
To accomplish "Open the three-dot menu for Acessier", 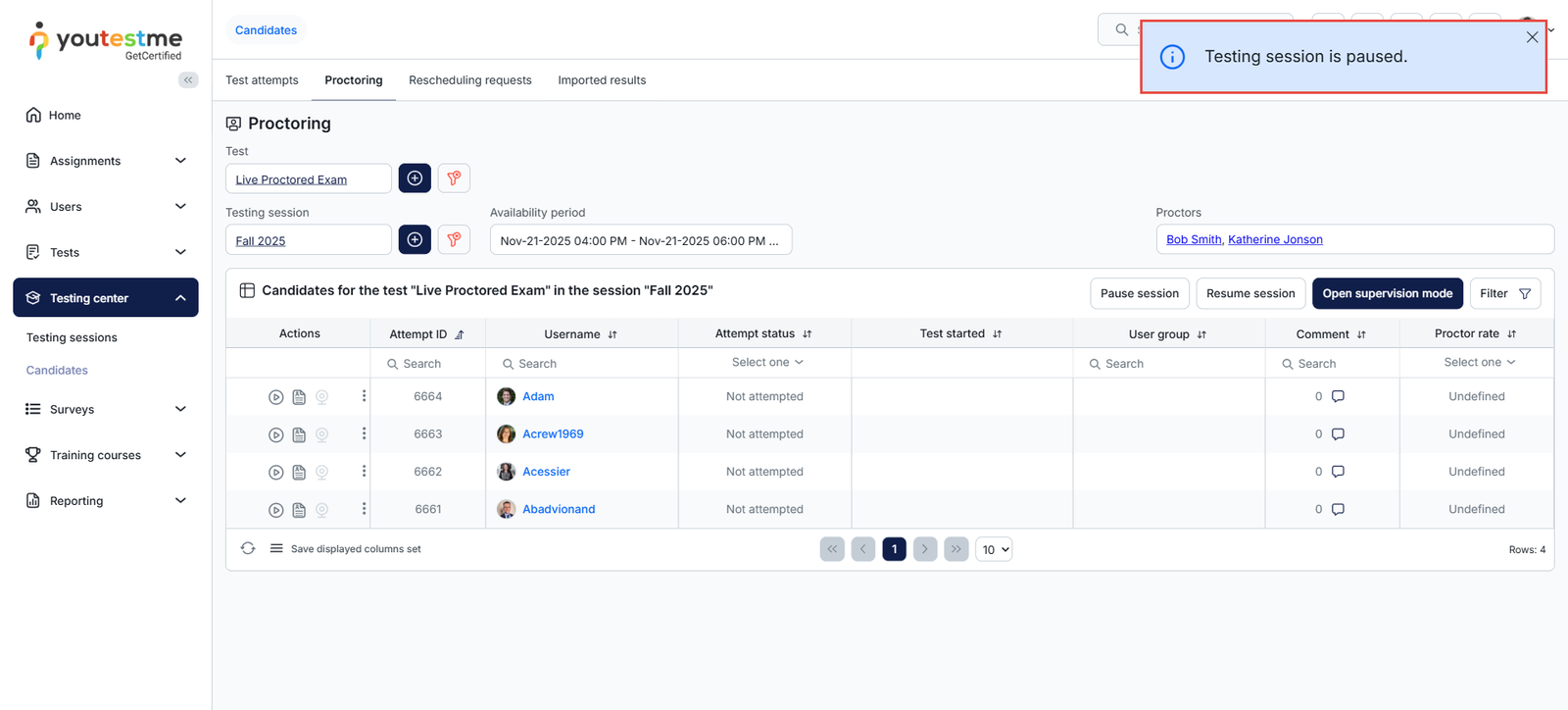I will tap(364, 472).
